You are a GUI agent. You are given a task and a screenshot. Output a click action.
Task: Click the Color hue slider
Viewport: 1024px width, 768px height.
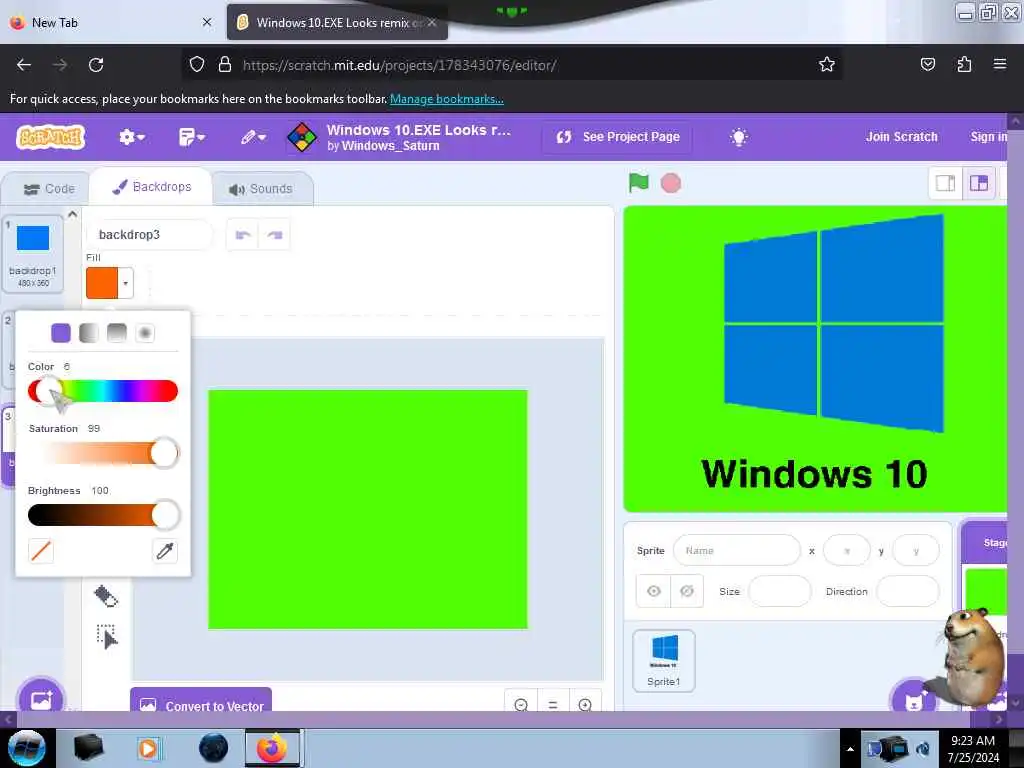pyautogui.click(x=103, y=391)
